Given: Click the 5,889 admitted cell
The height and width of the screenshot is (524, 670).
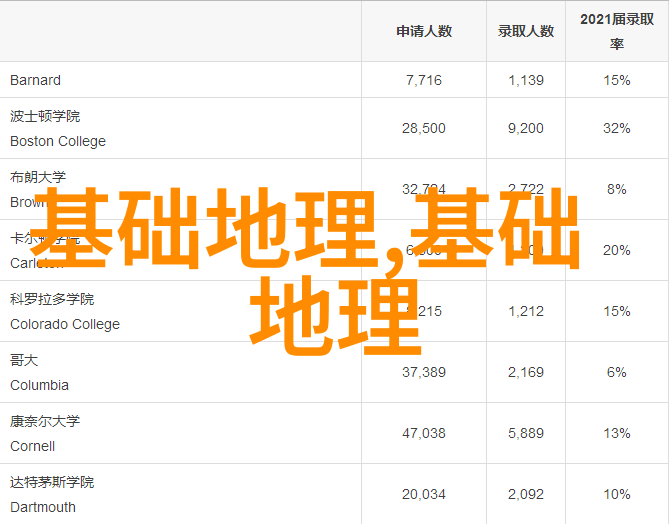Looking at the screenshot, I should (x=526, y=433).
